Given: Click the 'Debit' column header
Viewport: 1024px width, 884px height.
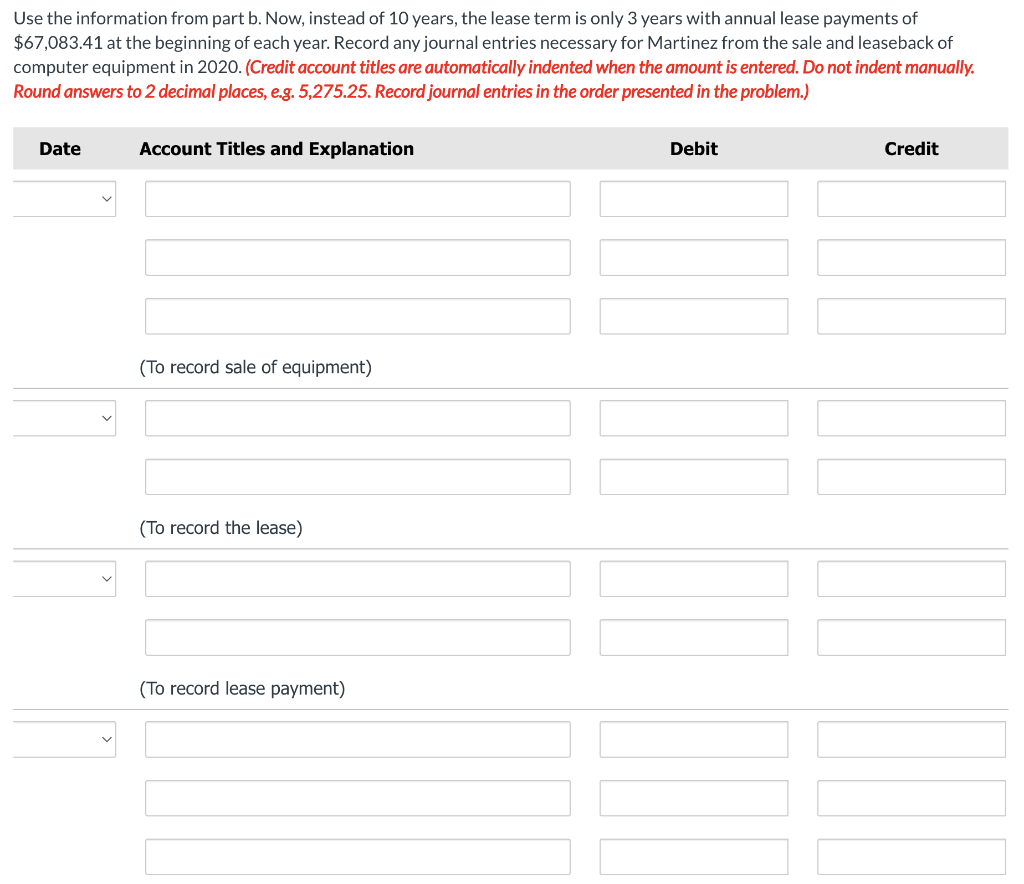Looking at the screenshot, I should [694, 149].
